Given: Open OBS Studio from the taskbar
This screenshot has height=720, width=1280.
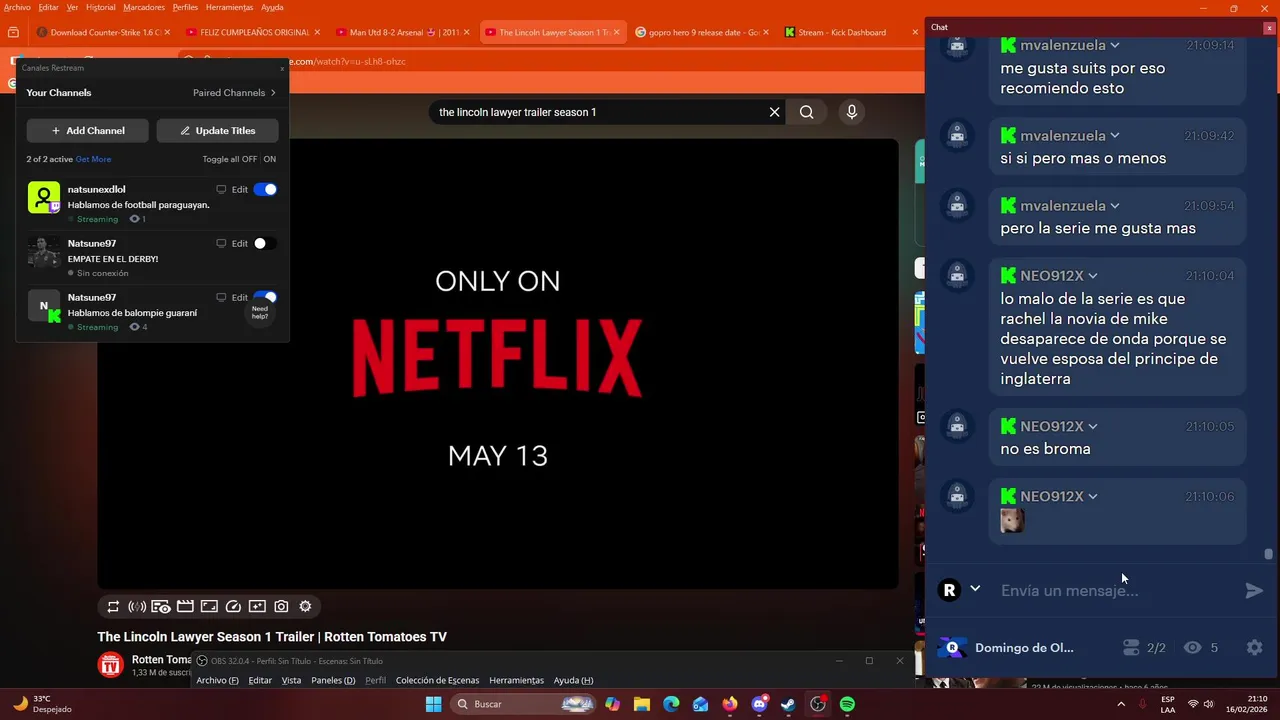Looking at the screenshot, I should [818, 704].
